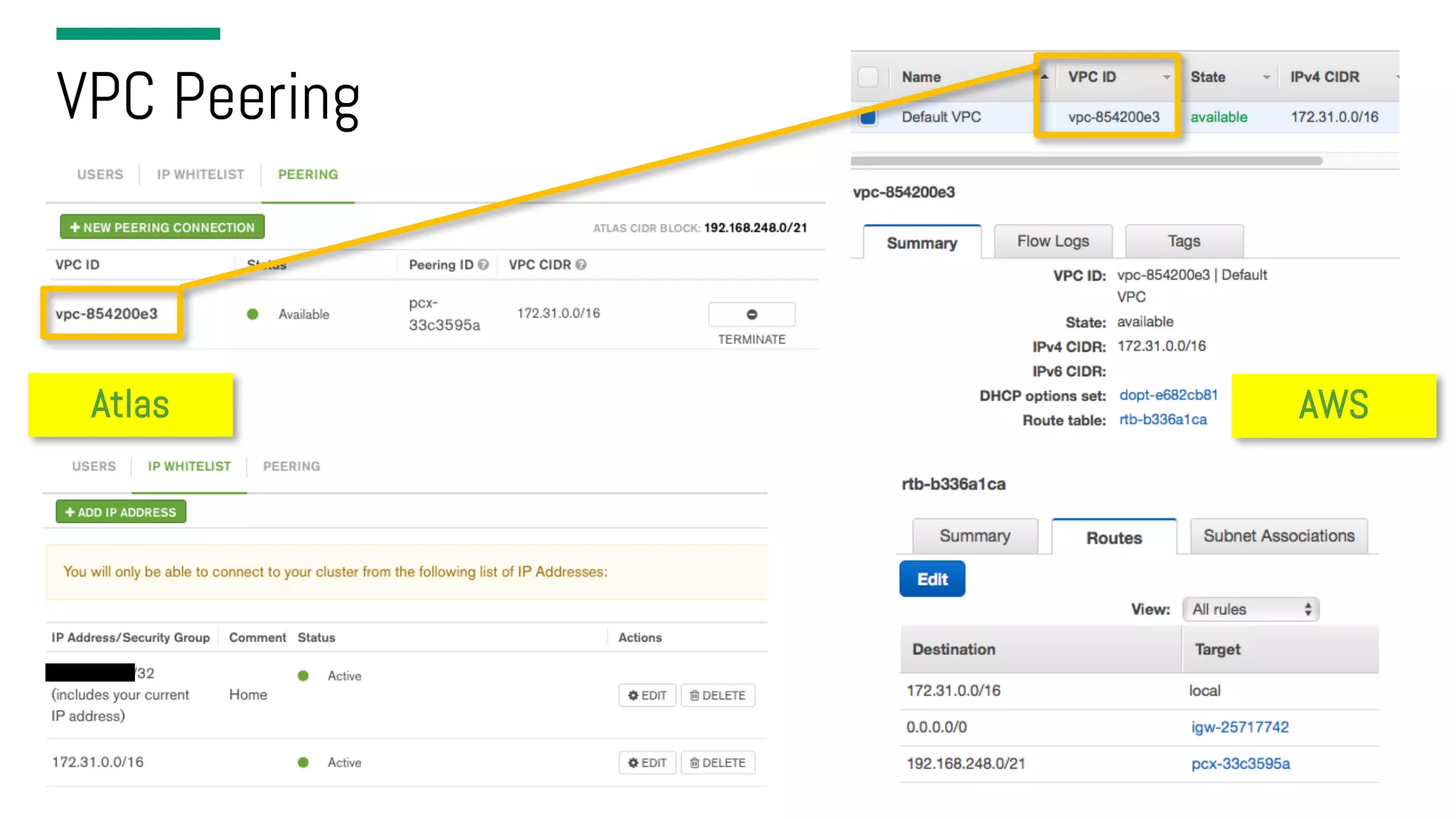Screen dimensions: 1456x819
Task: Open route table Summary tab
Action: [975, 535]
